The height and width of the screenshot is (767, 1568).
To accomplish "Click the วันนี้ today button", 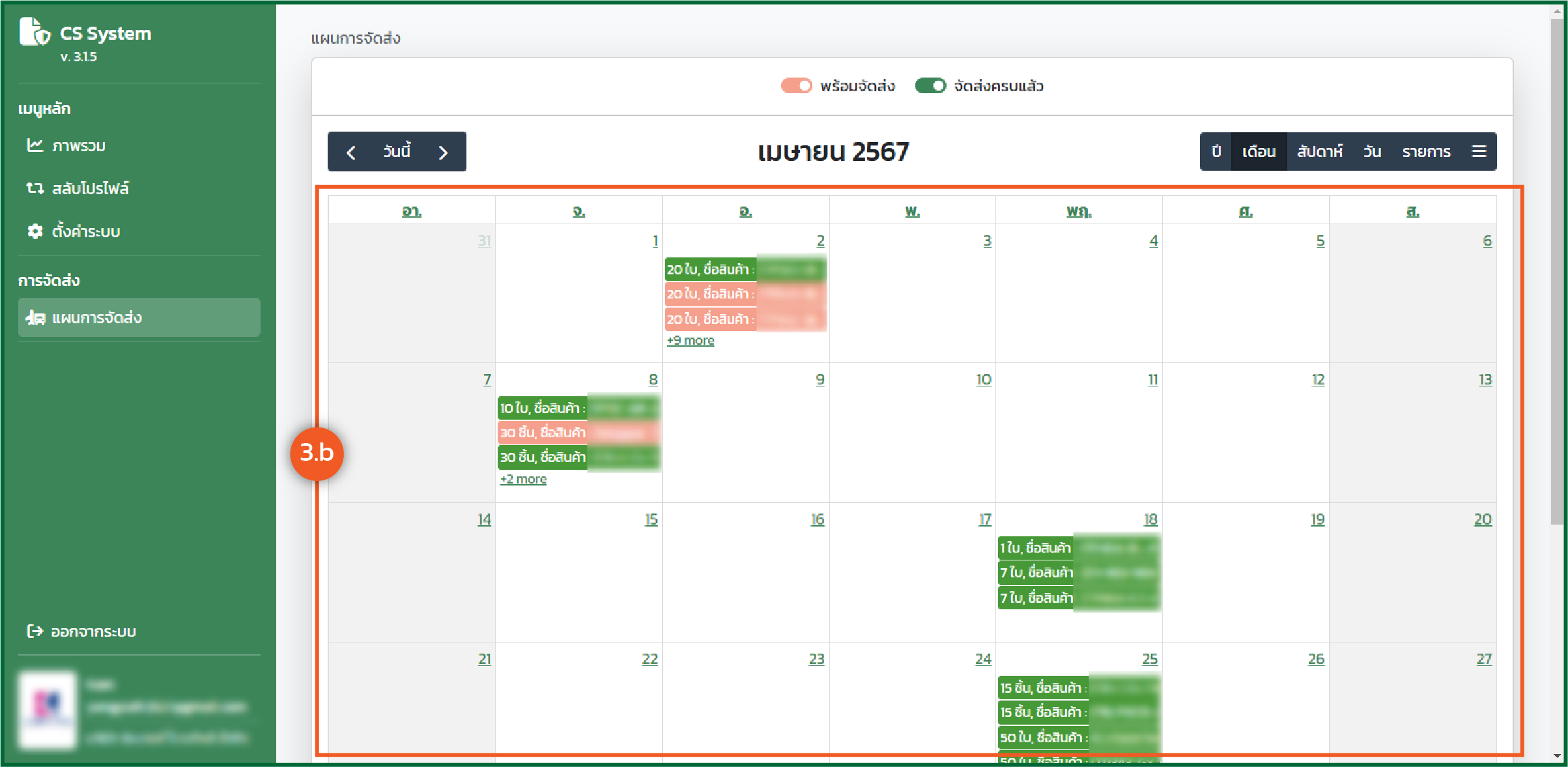I will pyautogui.click(x=397, y=151).
